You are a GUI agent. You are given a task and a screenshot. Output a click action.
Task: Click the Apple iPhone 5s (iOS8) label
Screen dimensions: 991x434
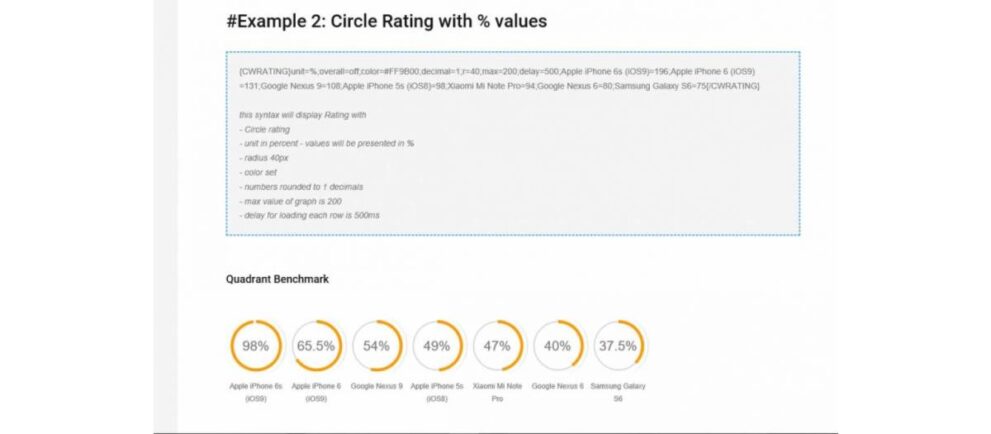(x=437, y=392)
